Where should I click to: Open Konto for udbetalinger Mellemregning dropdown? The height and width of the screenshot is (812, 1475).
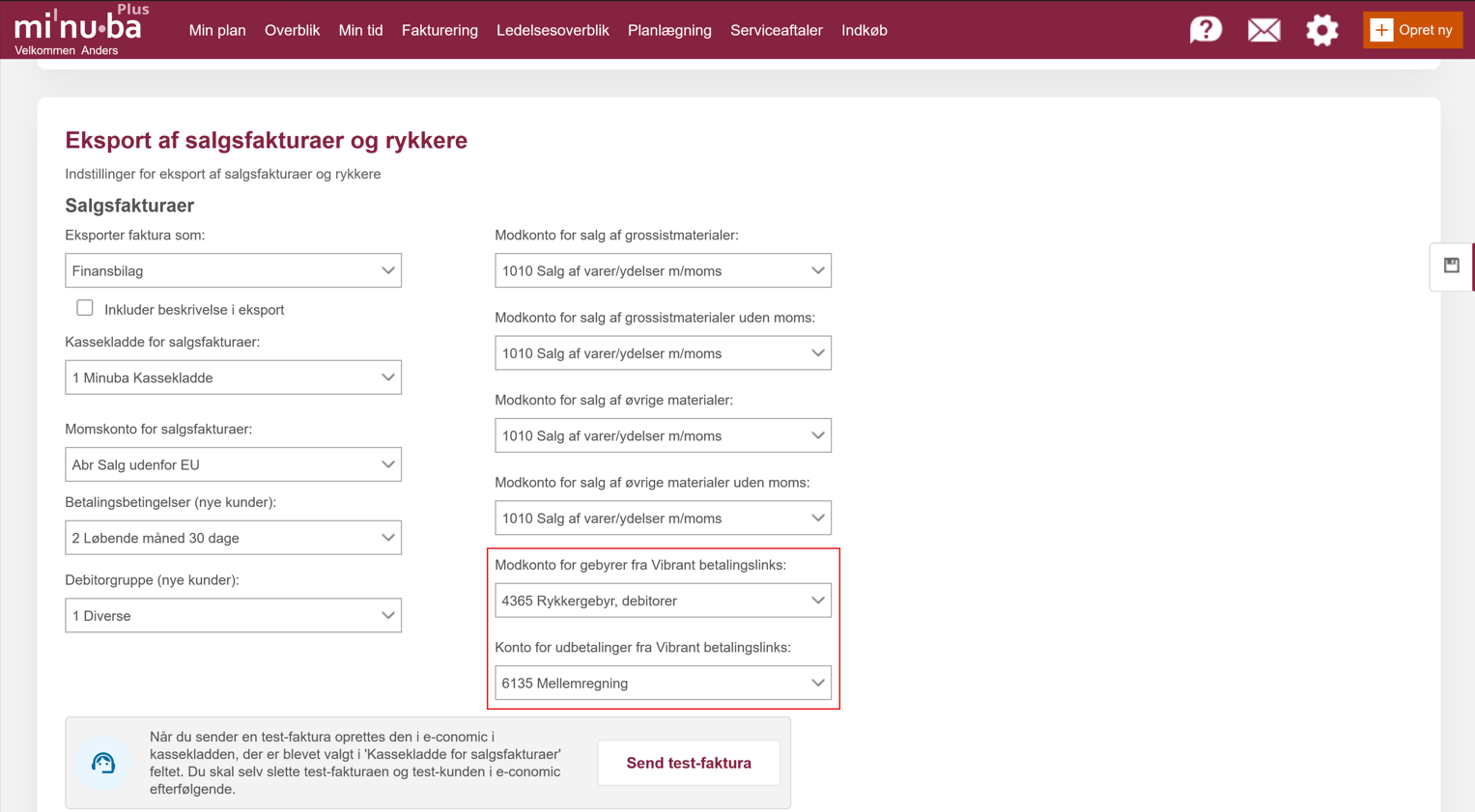pyautogui.click(x=663, y=684)
